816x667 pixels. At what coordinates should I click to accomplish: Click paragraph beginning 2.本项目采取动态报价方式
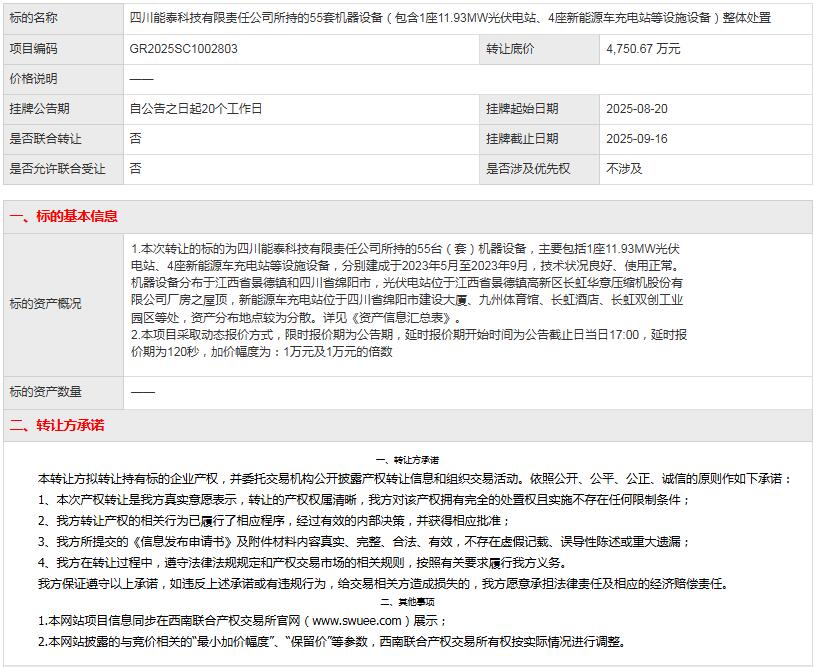[409, 343]
